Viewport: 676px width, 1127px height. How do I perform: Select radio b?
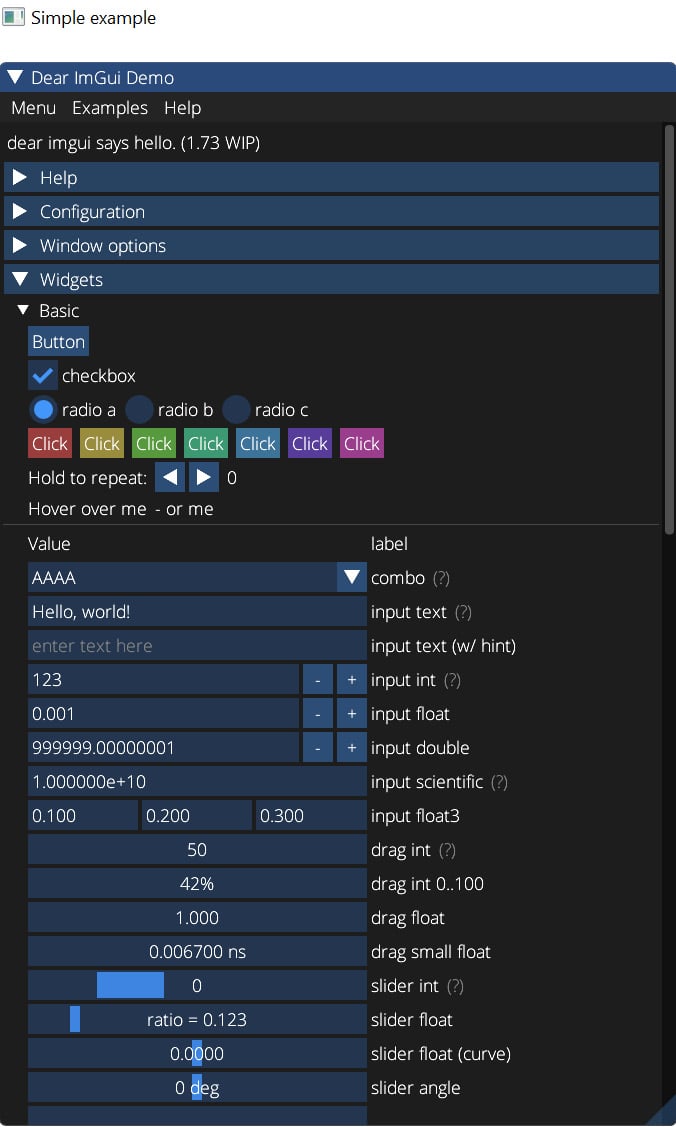139,410
